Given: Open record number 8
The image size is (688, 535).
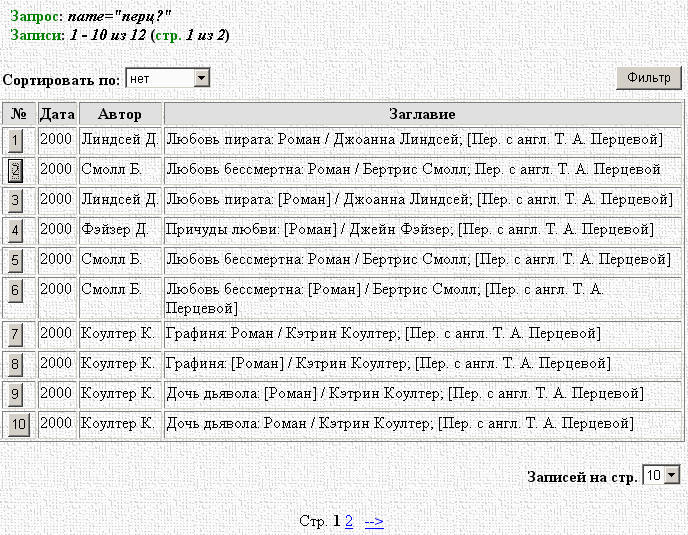Looking at the screenshot, I should pos(16,364).
